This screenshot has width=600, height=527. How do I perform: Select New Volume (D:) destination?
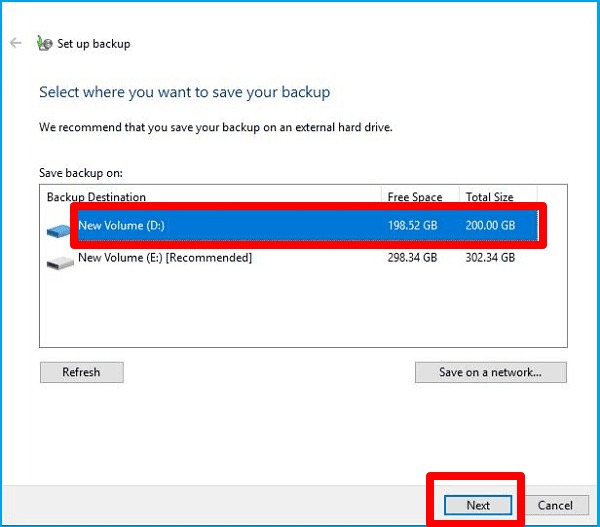tap(308, 225)
